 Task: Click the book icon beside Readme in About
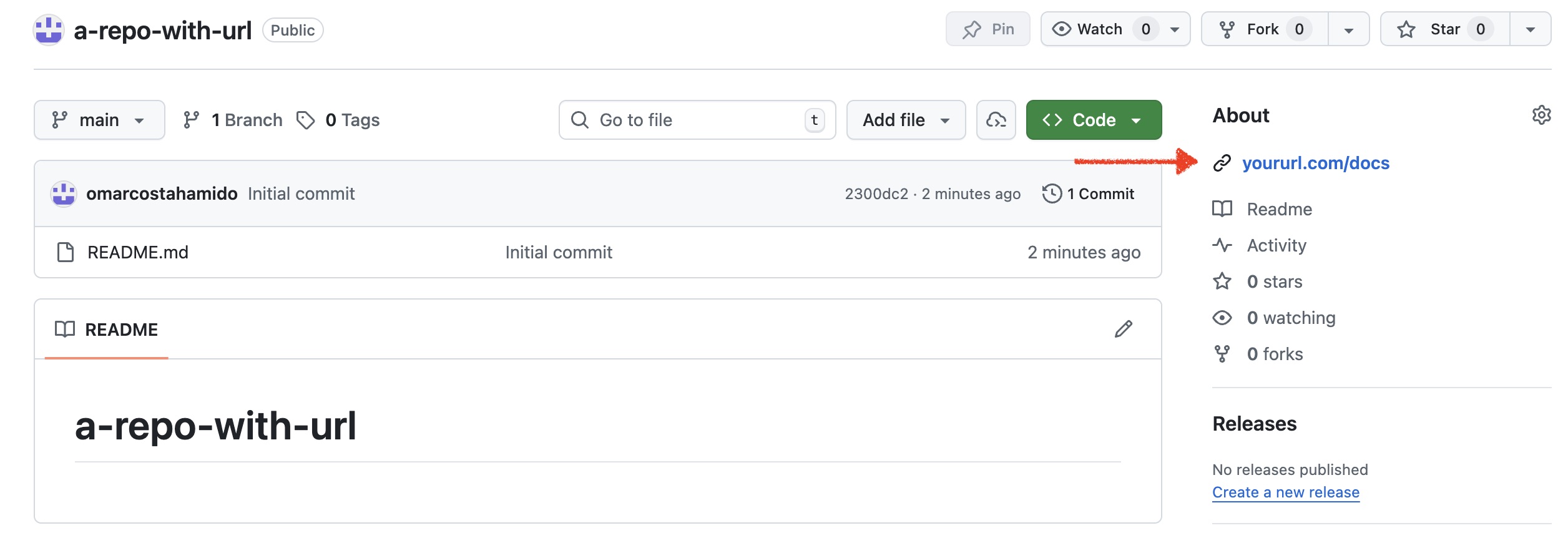pos(1222,208)
